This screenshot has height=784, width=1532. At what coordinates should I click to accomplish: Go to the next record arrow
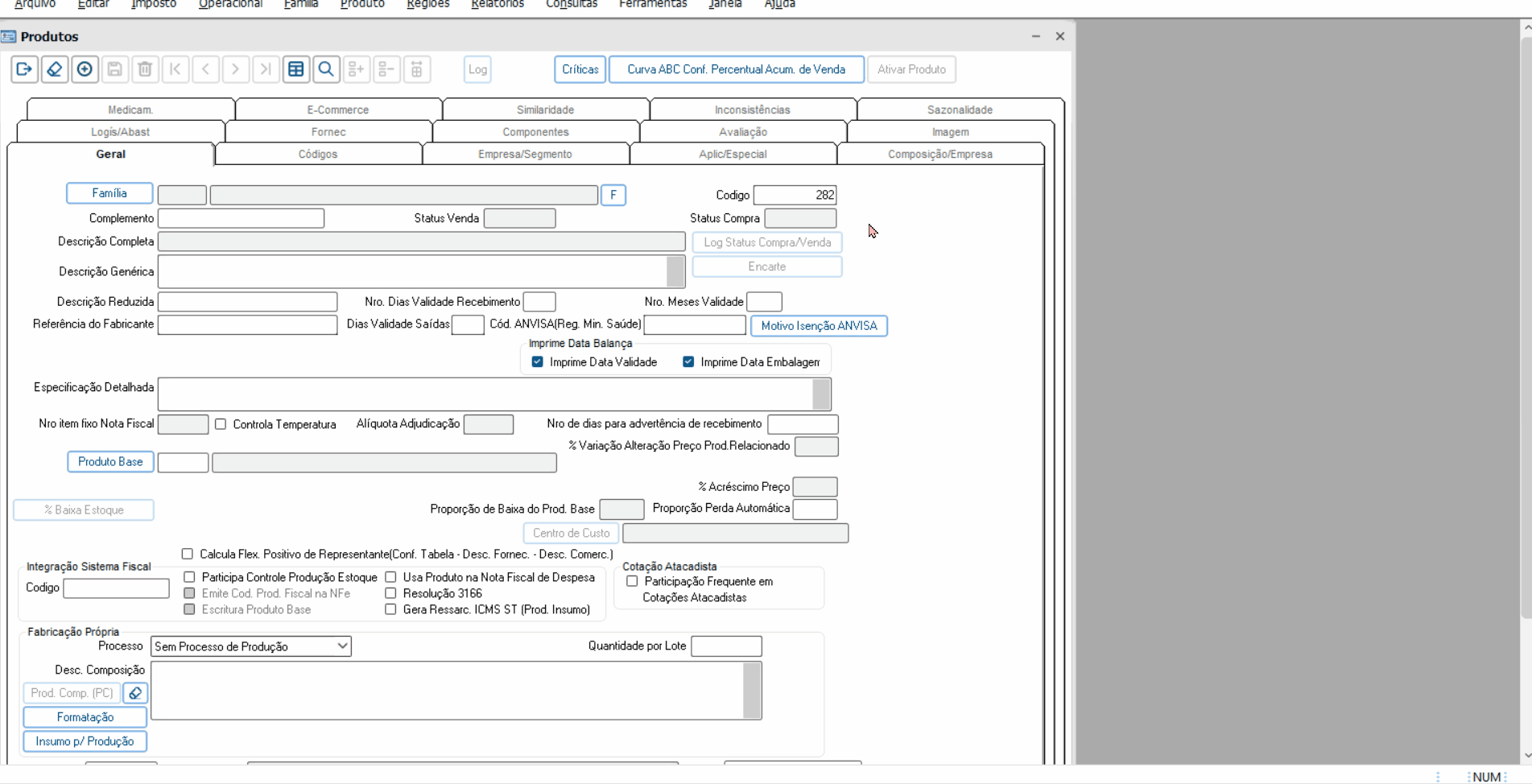click(236, 69)
